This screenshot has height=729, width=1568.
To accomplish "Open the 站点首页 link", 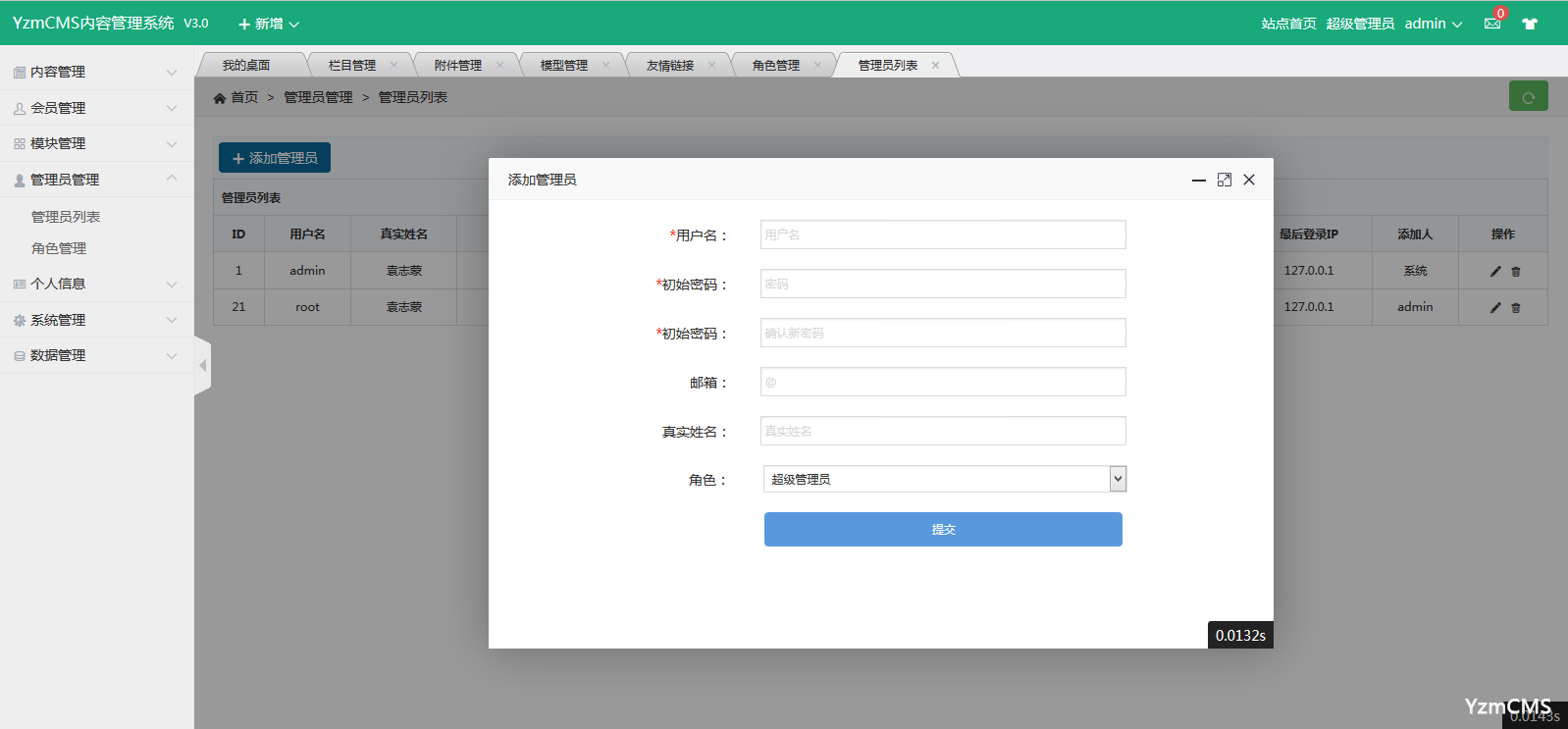I will click(1288, 24).
